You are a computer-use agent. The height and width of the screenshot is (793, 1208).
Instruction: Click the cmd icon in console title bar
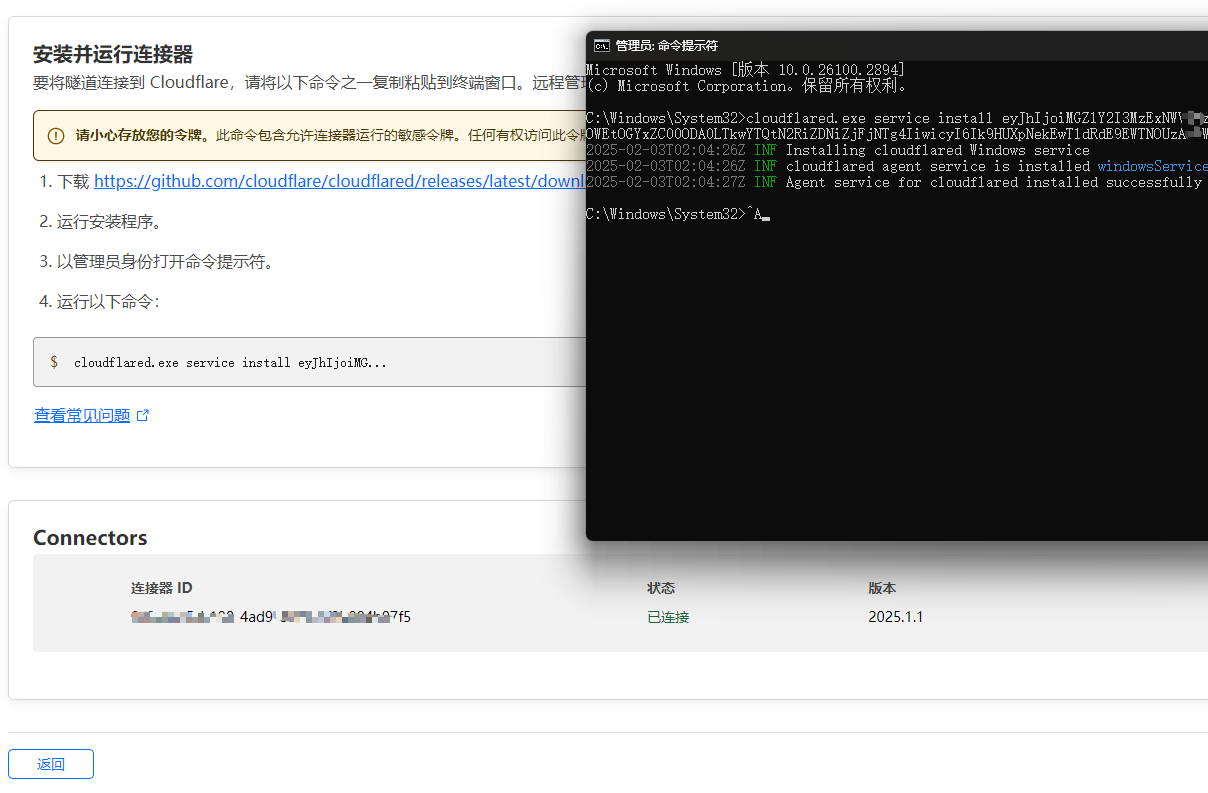[601, 45]
